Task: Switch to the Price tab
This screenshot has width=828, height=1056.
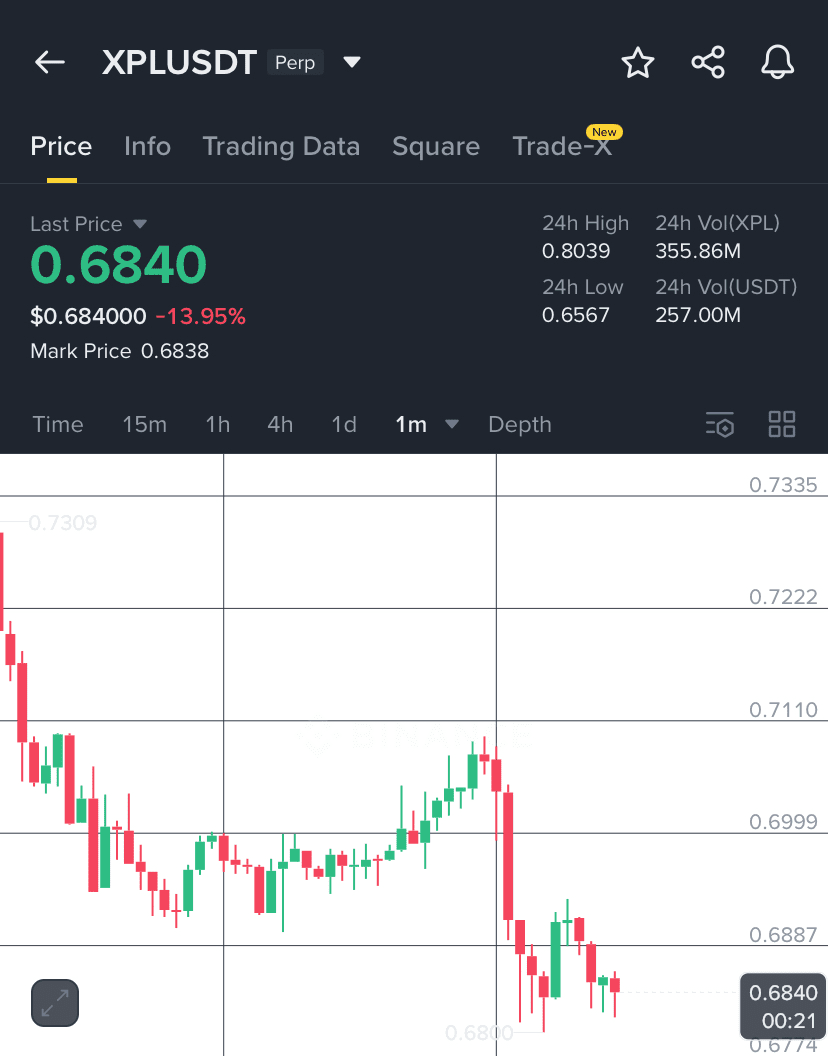Action: tap(61, 146)
